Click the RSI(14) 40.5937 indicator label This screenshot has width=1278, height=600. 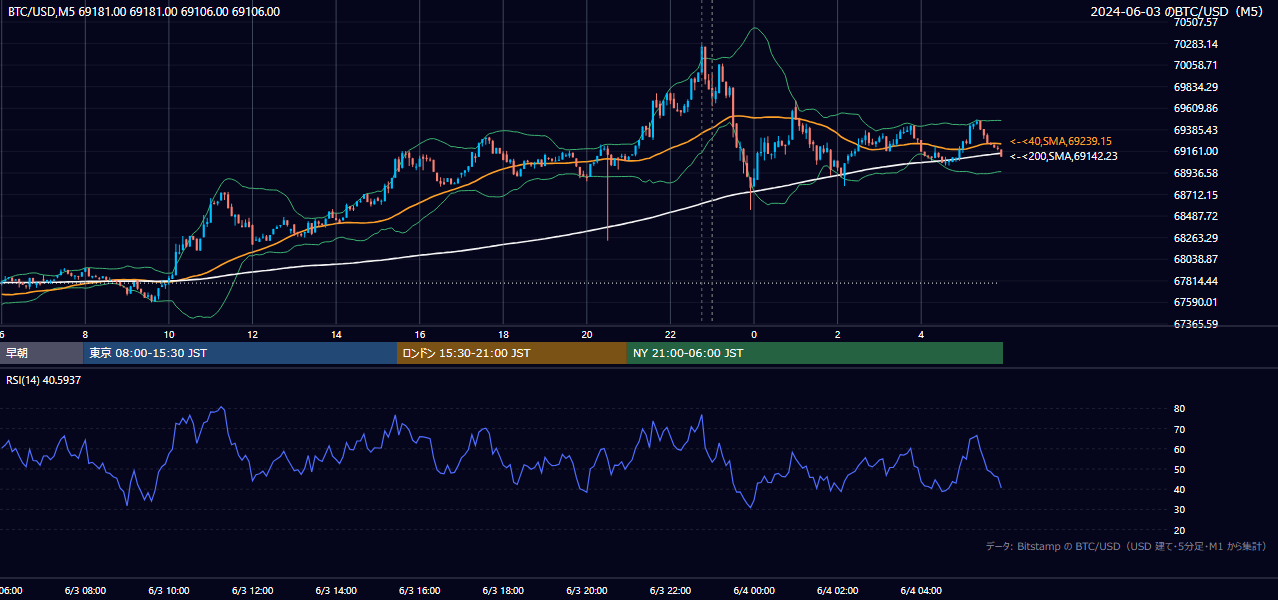pos(44,380)
